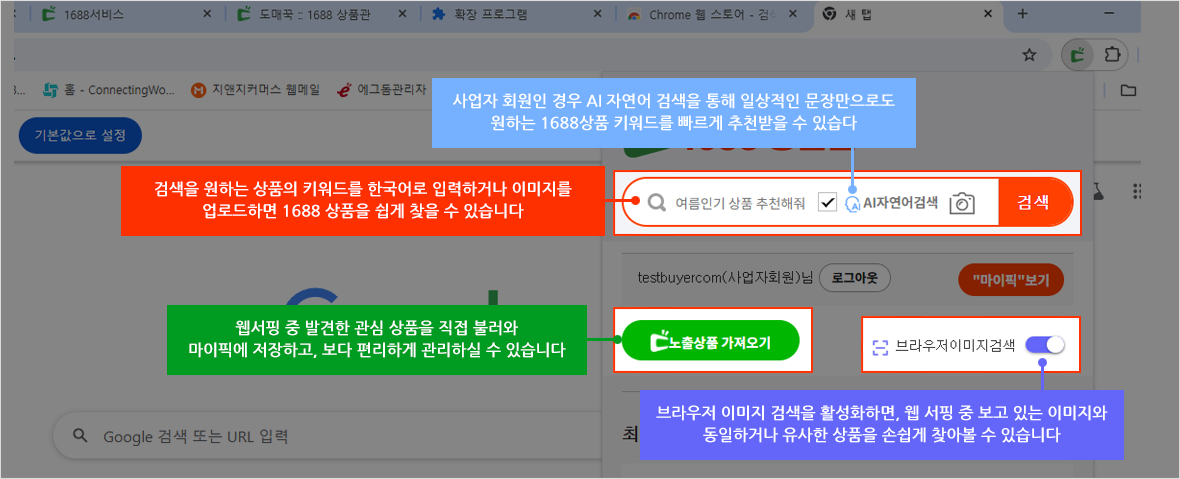Toggle the AI자연어검색 checkbox
This screenshot has height=479, width=1180.
(828, 202)
